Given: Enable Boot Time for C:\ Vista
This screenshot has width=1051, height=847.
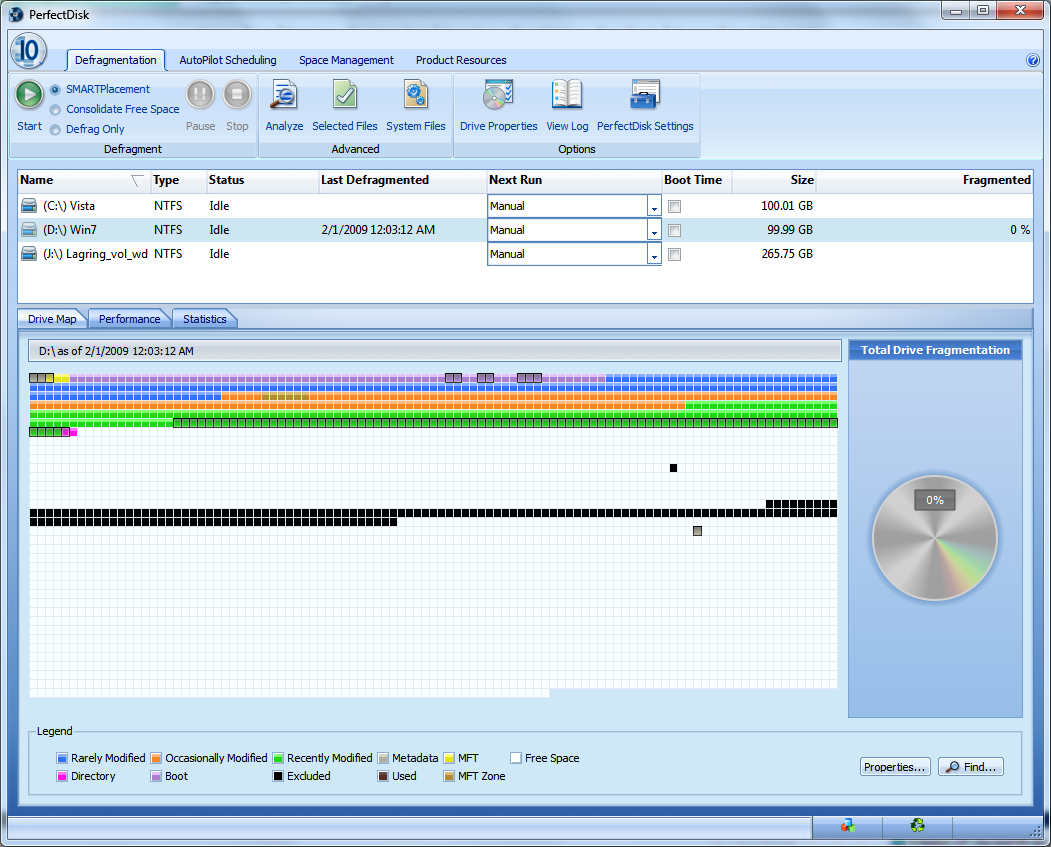Looking at the screenshot, I should point(675,206).
